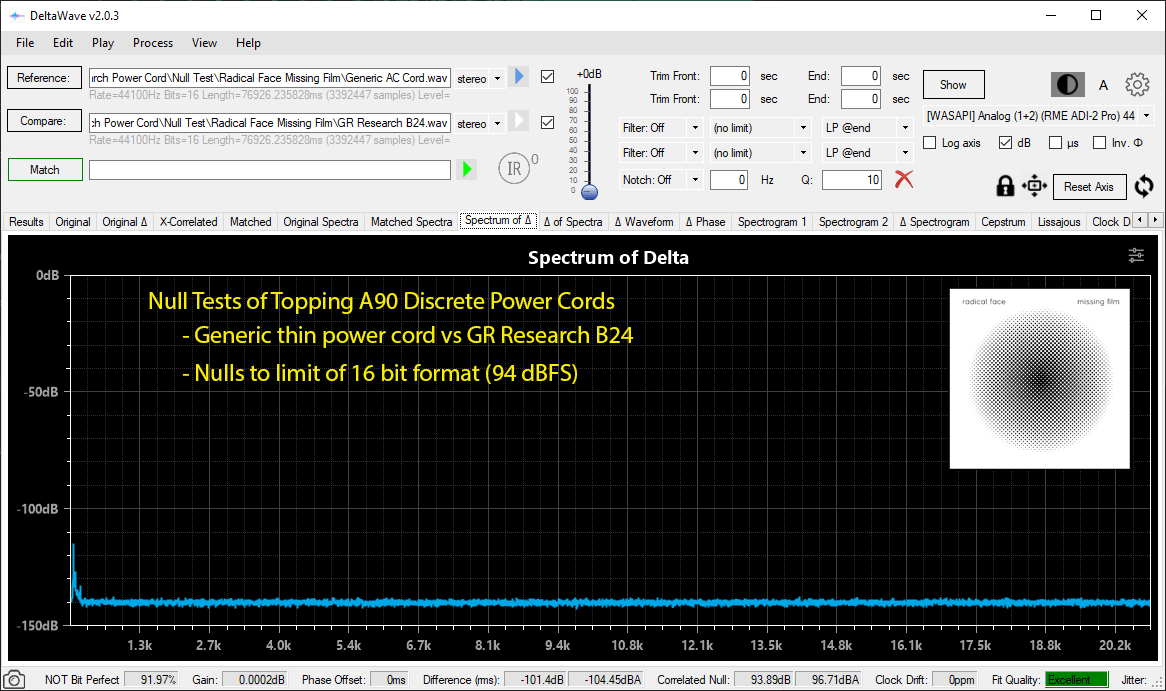Open the settings gear
The height and width of the screenshot is (691, 1166).
pos(1137,85)
